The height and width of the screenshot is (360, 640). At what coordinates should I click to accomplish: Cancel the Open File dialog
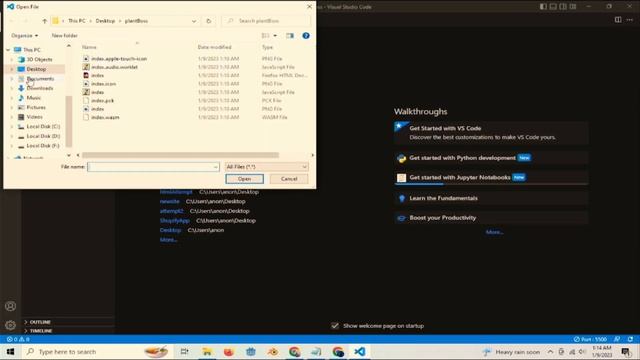[289, 179]
